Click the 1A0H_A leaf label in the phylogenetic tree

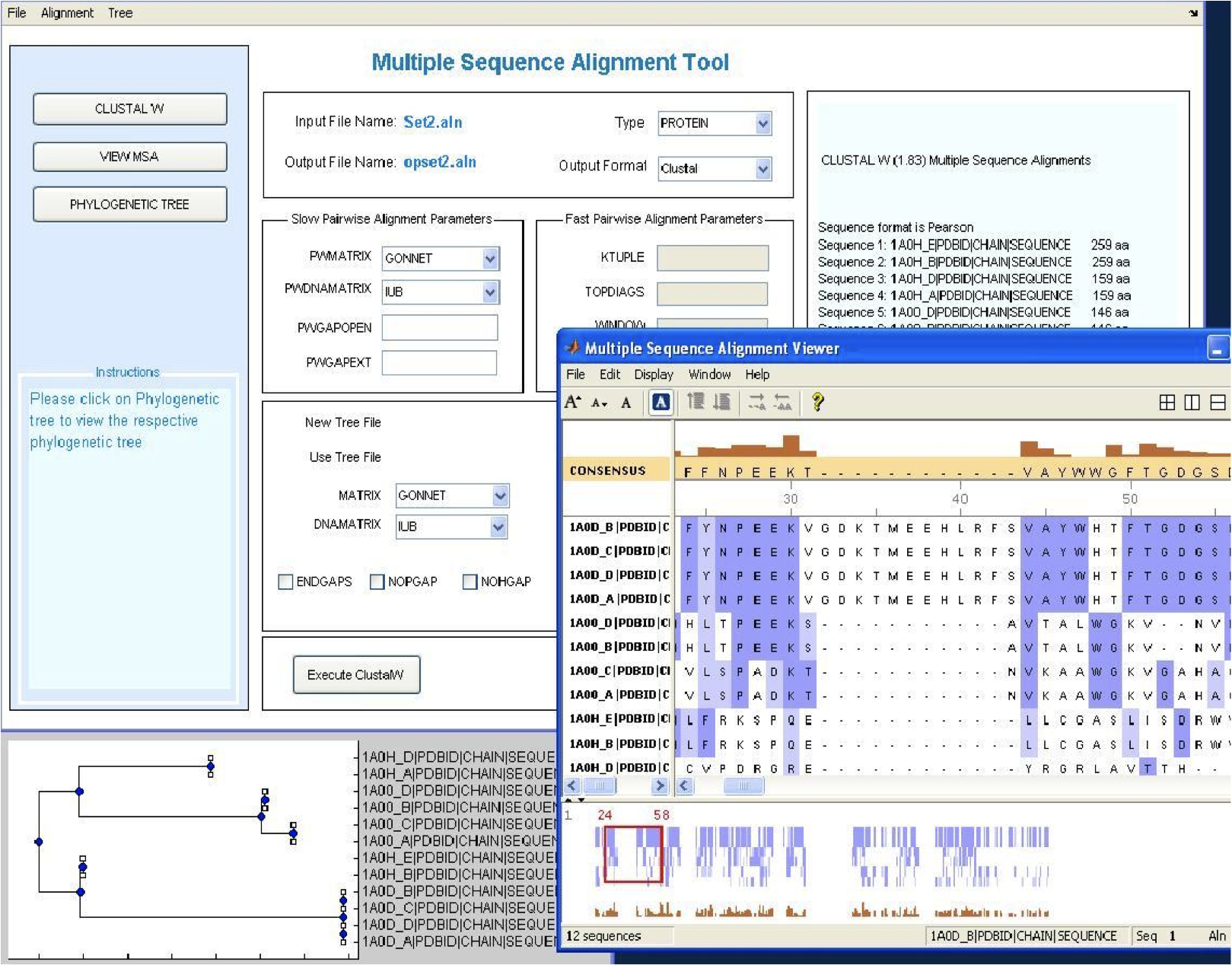coord(459,774)
